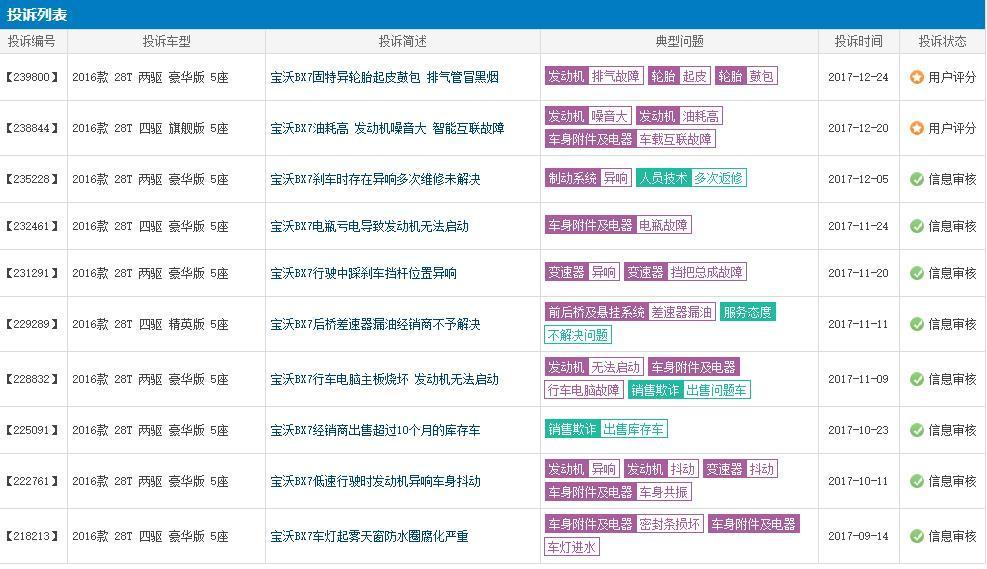Click the orange star icon for complaint 238844
The width and height of the screenshot is (987, 569).
[x=917, y=128]
